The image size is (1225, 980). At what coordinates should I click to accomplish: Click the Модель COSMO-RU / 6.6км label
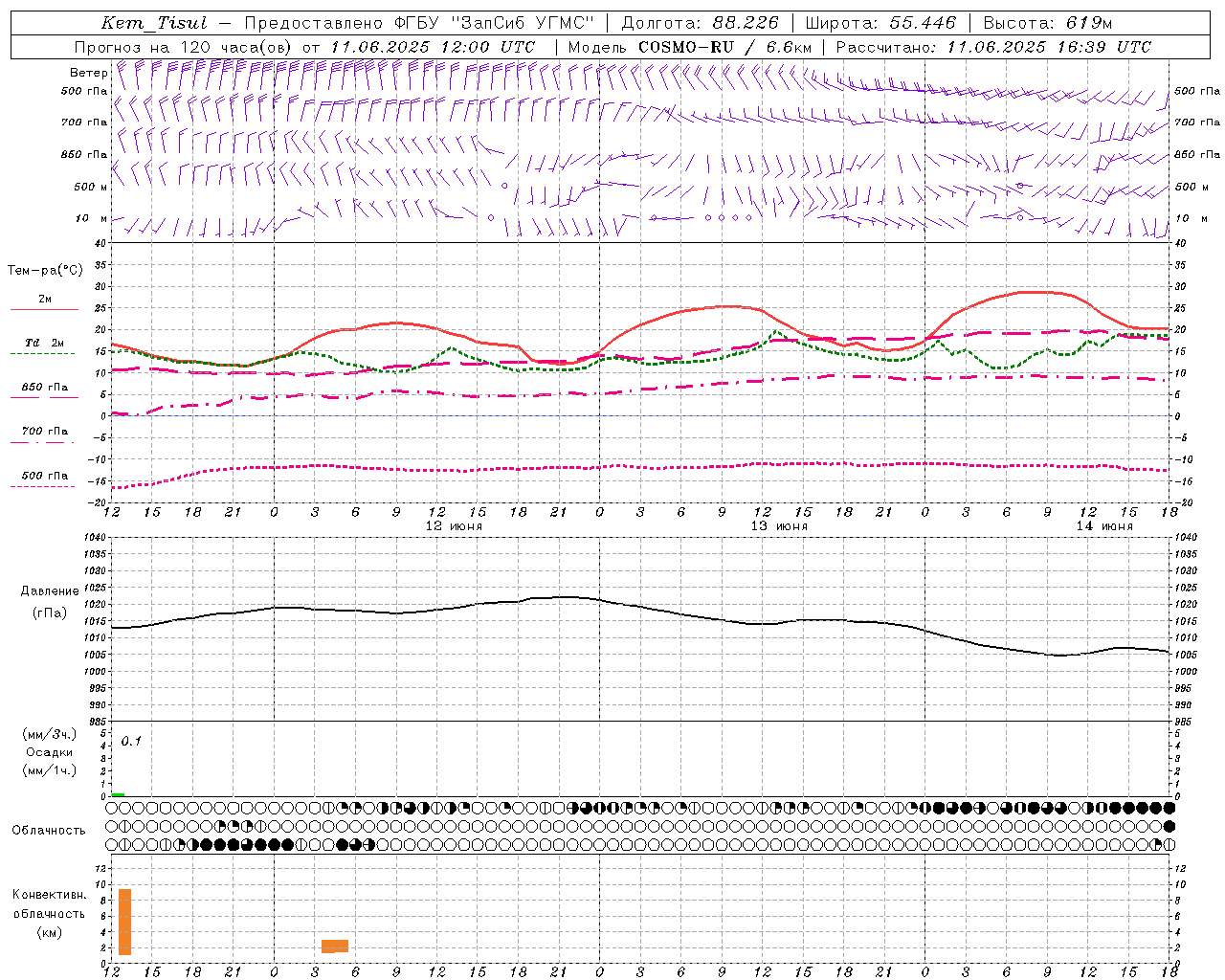click(x=690, y=47)
